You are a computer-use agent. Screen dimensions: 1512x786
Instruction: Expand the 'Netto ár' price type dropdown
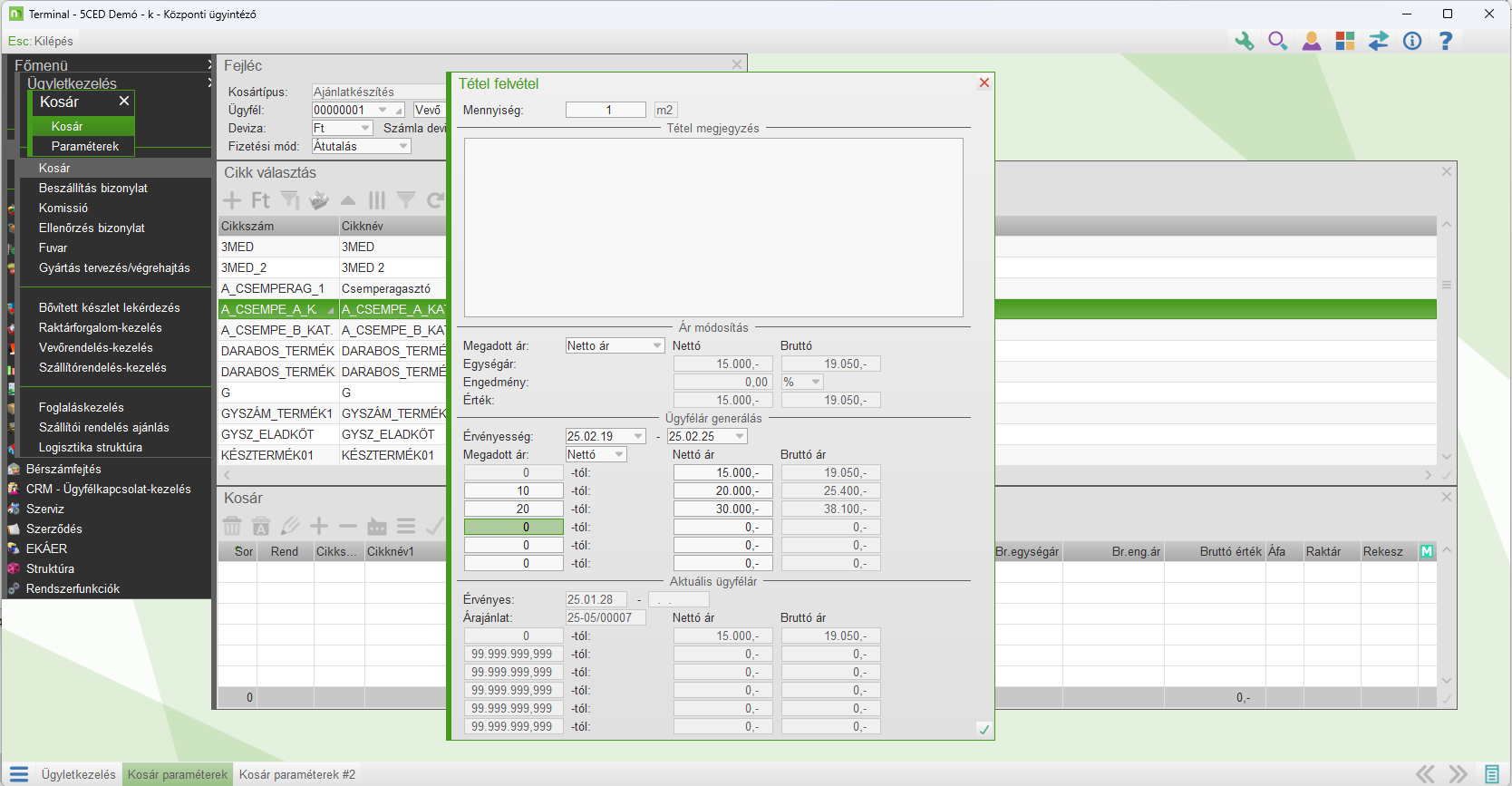657,346
